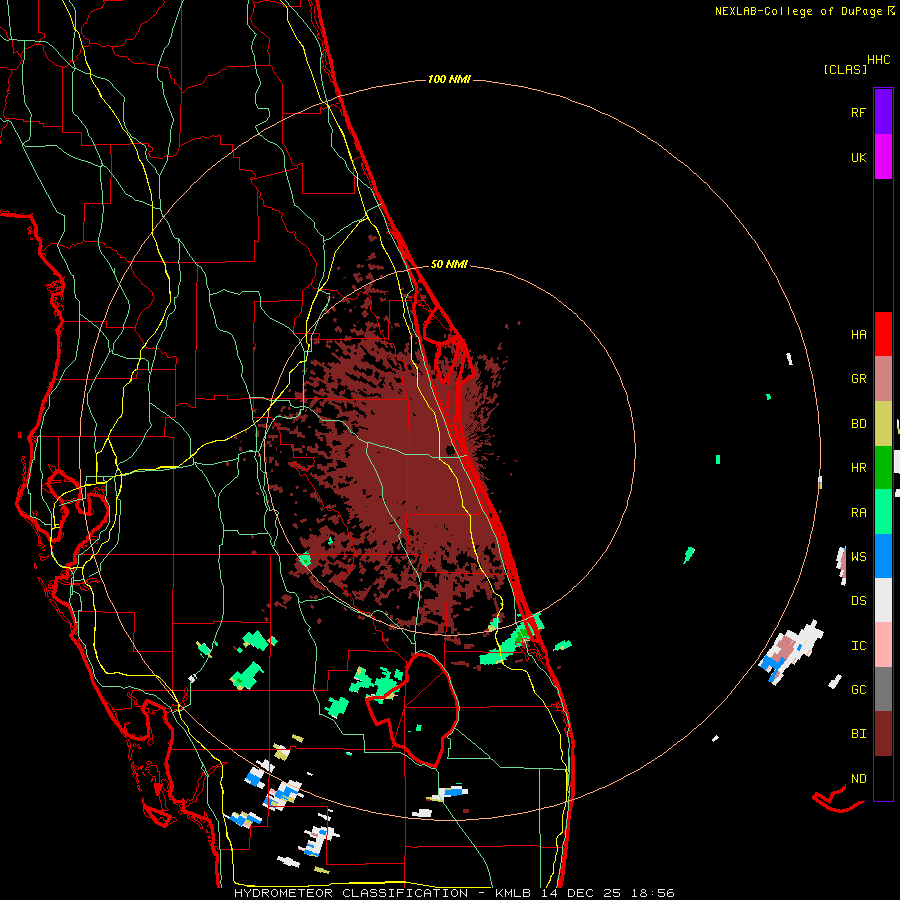Click the 'DS' legend label

tap(859, 601)
